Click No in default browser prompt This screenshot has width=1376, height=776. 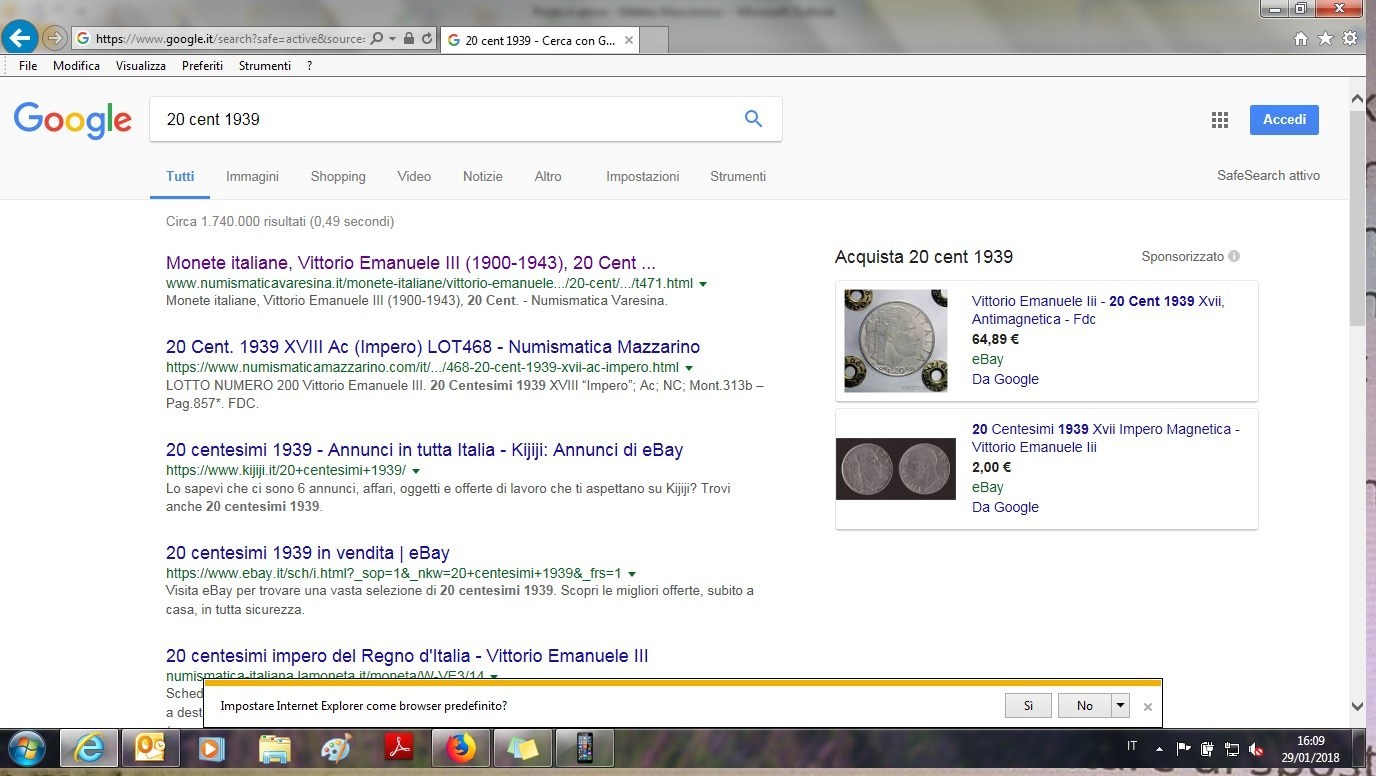coord(1085,705)
